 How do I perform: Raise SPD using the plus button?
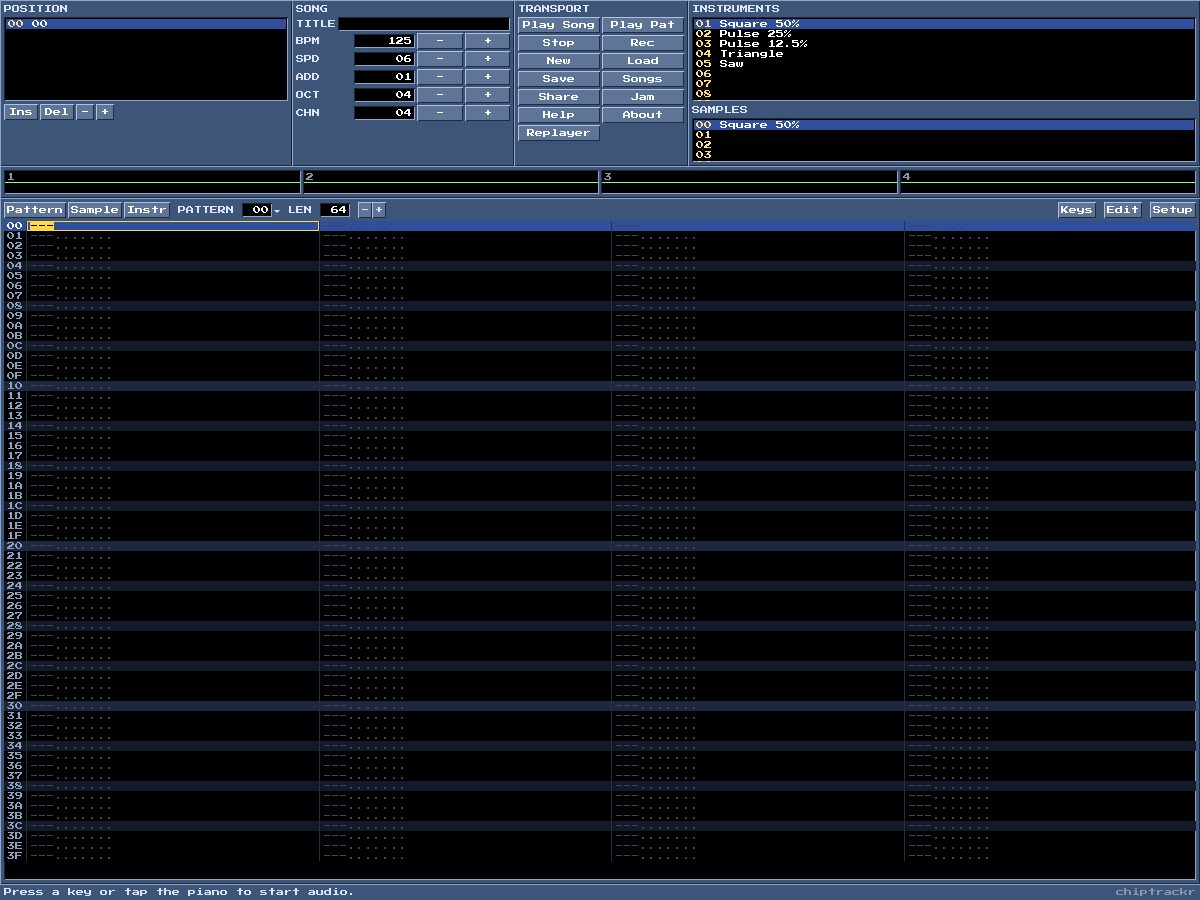tap(487, 59)
